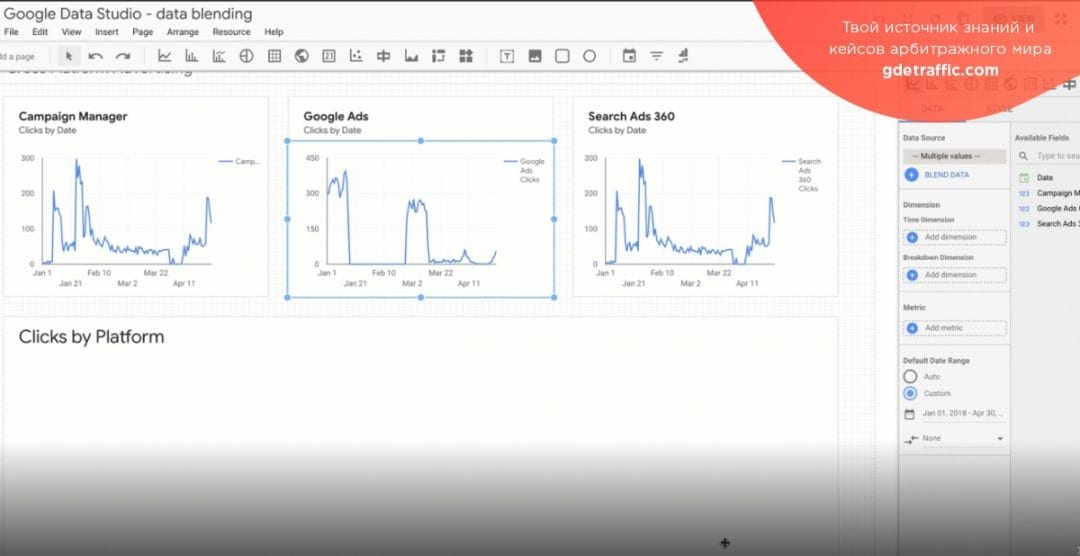Select the Auto date range option
Image resolution: width=1080 pixels, height=556 pixels.
tap(910, 376)
